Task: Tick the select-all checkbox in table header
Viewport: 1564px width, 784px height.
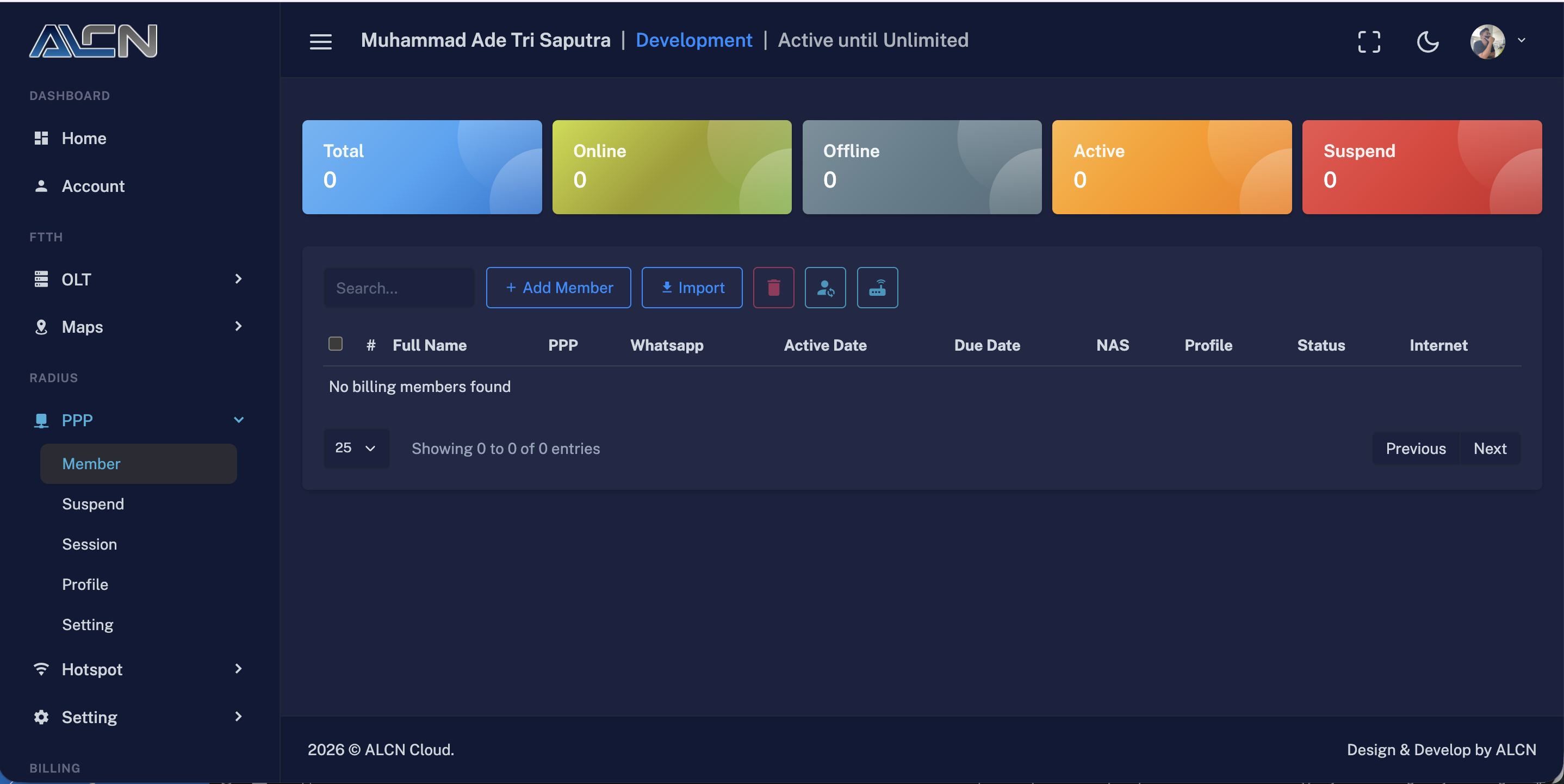Action: (335, 344)
